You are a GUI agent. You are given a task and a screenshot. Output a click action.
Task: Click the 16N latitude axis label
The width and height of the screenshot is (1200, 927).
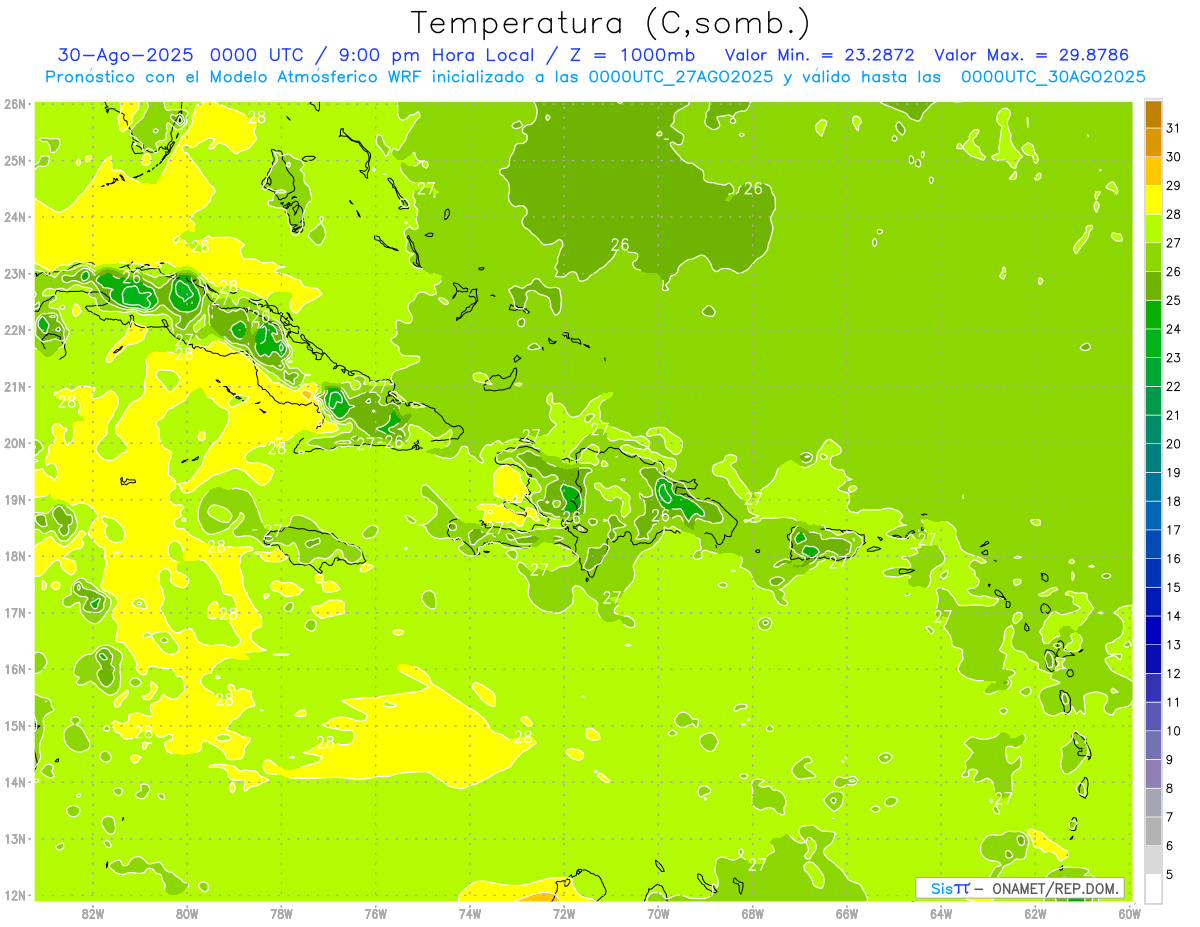[14, 669]
